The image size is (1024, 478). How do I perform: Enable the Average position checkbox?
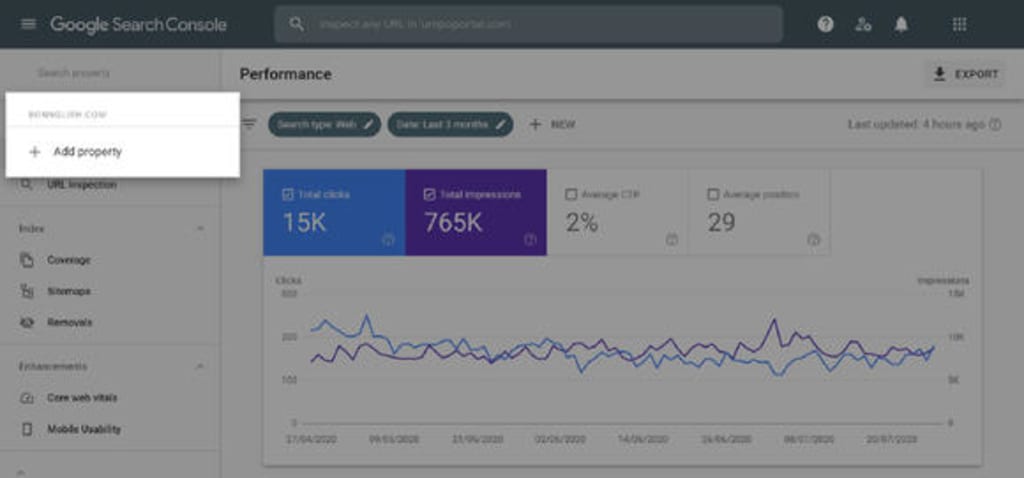click(x=714, y=195)
